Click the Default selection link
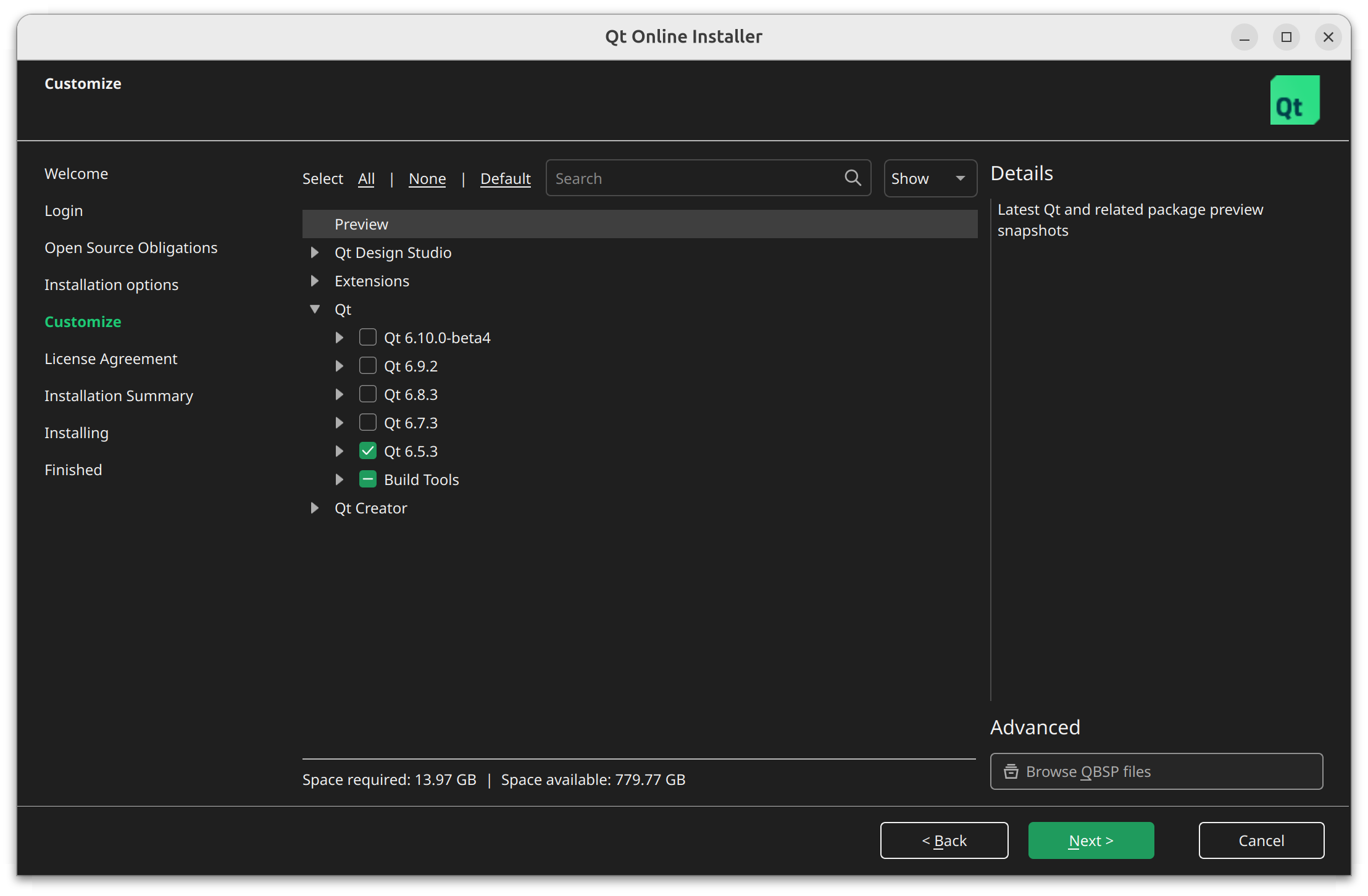The height and width of the screenshot is (896, 1368). pos(506,178)
